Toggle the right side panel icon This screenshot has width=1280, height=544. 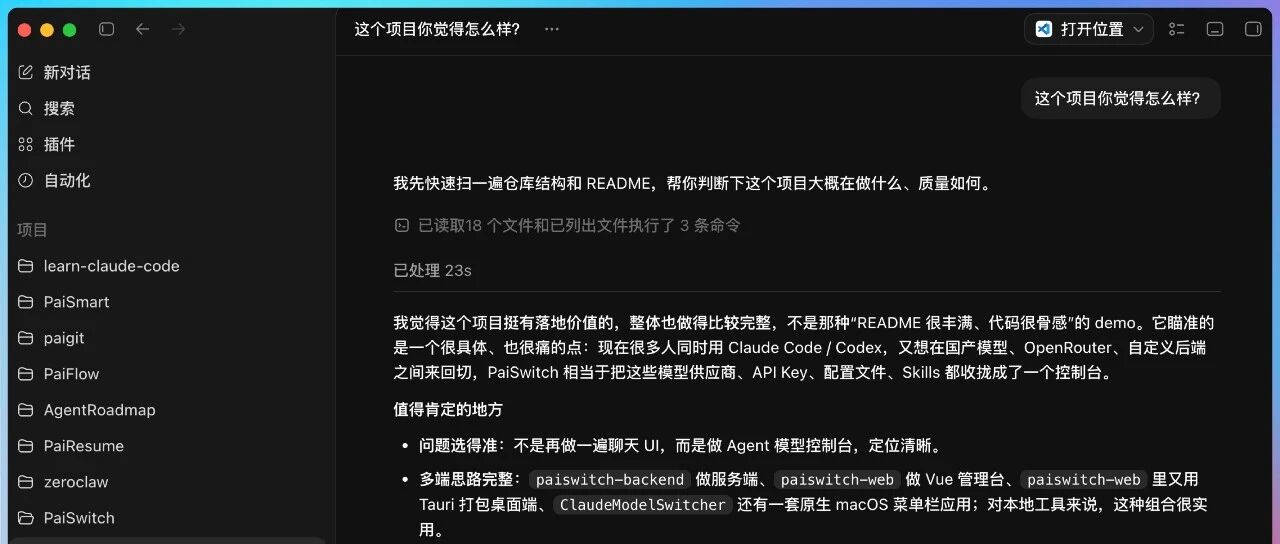pyautogui.click(x=1253, y=29)
